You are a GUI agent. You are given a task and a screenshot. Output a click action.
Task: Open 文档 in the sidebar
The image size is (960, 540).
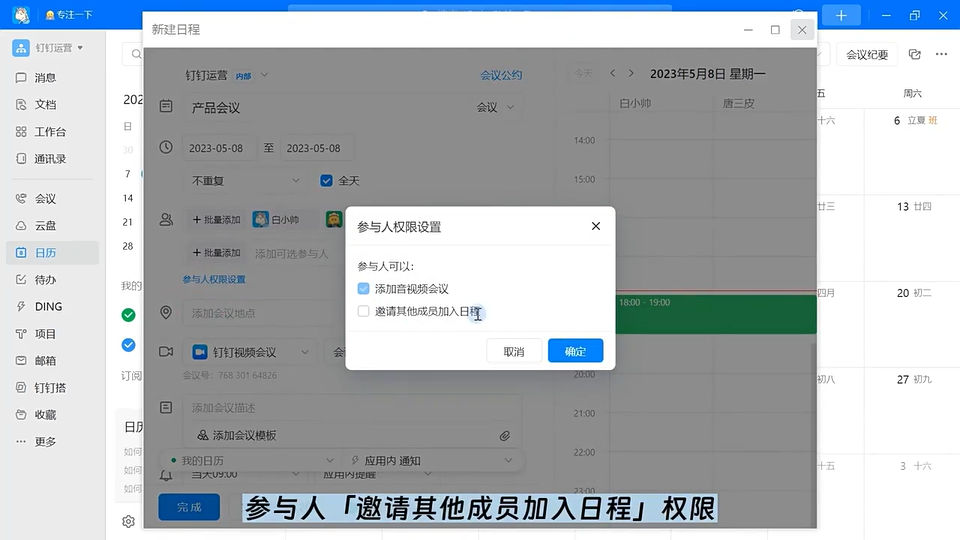pyautogui.click(x=45, y=105)
